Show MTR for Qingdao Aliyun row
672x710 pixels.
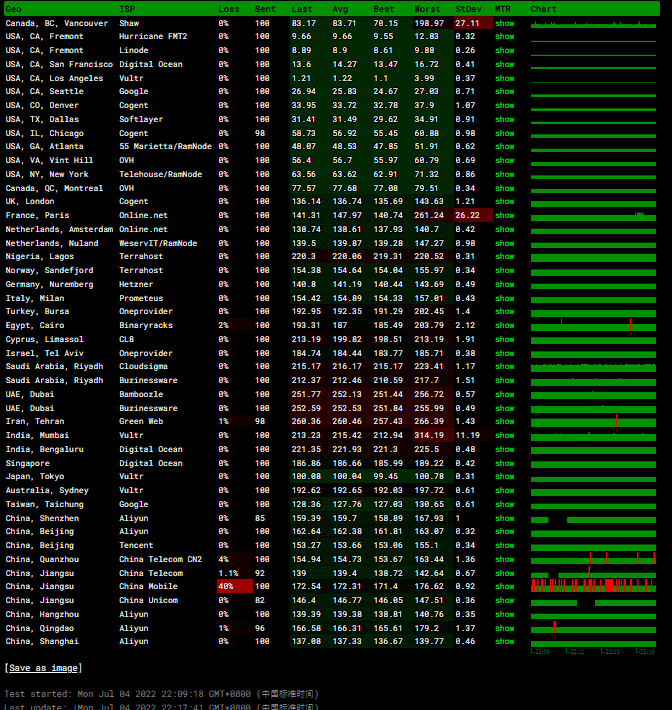[x=504, y=628]
